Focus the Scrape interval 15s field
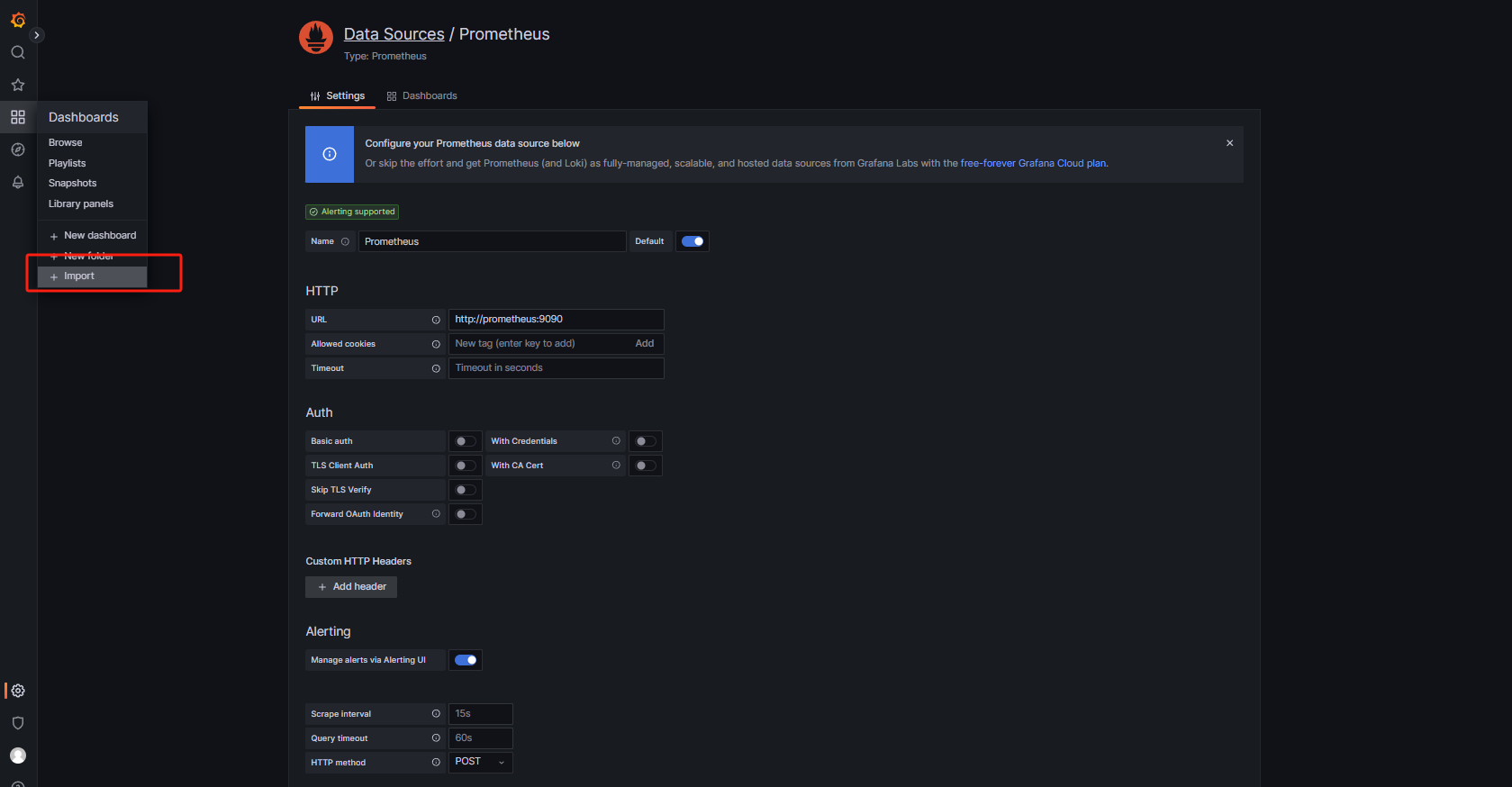Viewport: 1512px width, 787px height. pos(480,714)
